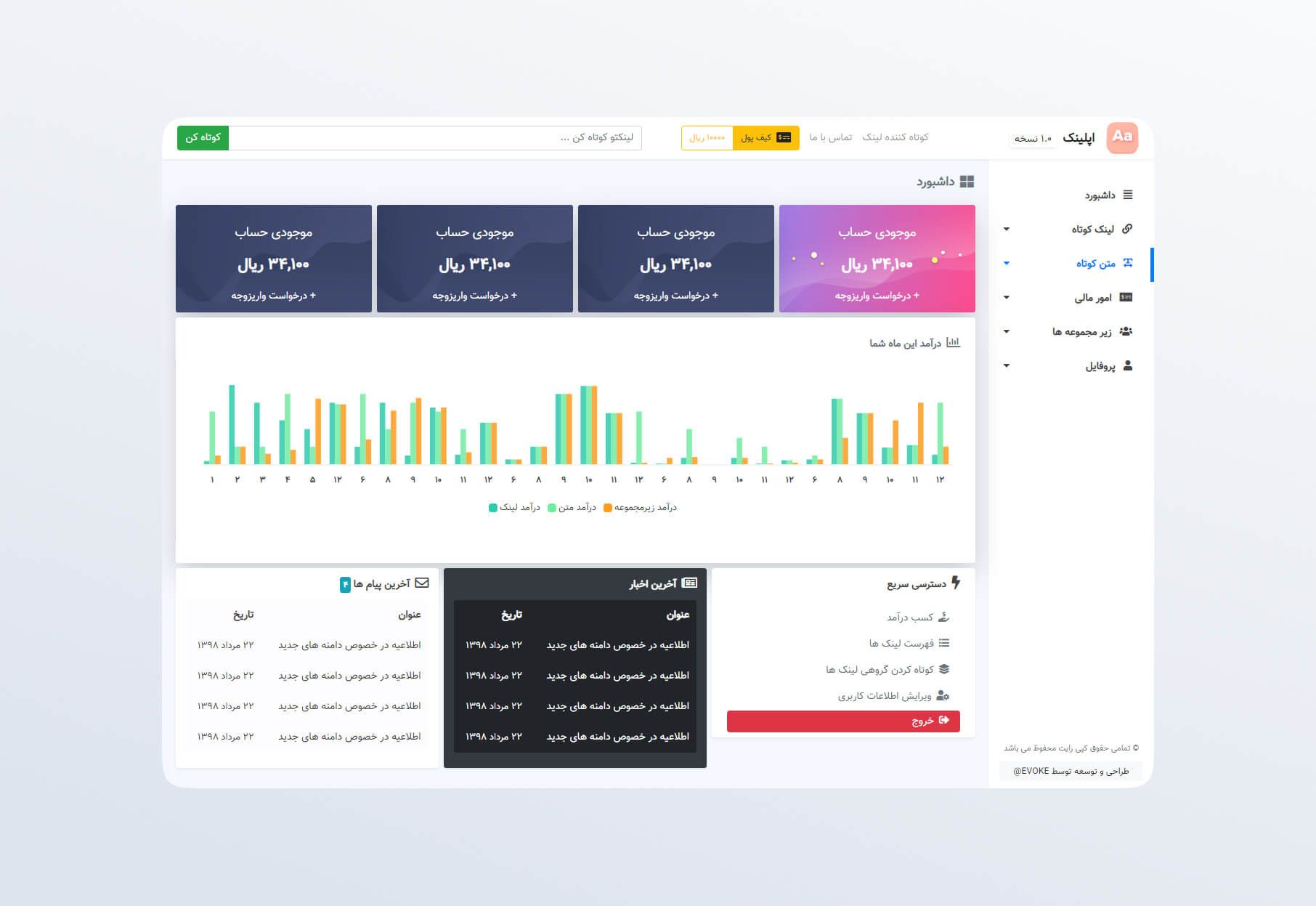Click the link list icon
1316x906 pixels.
[x=944, y=643]
